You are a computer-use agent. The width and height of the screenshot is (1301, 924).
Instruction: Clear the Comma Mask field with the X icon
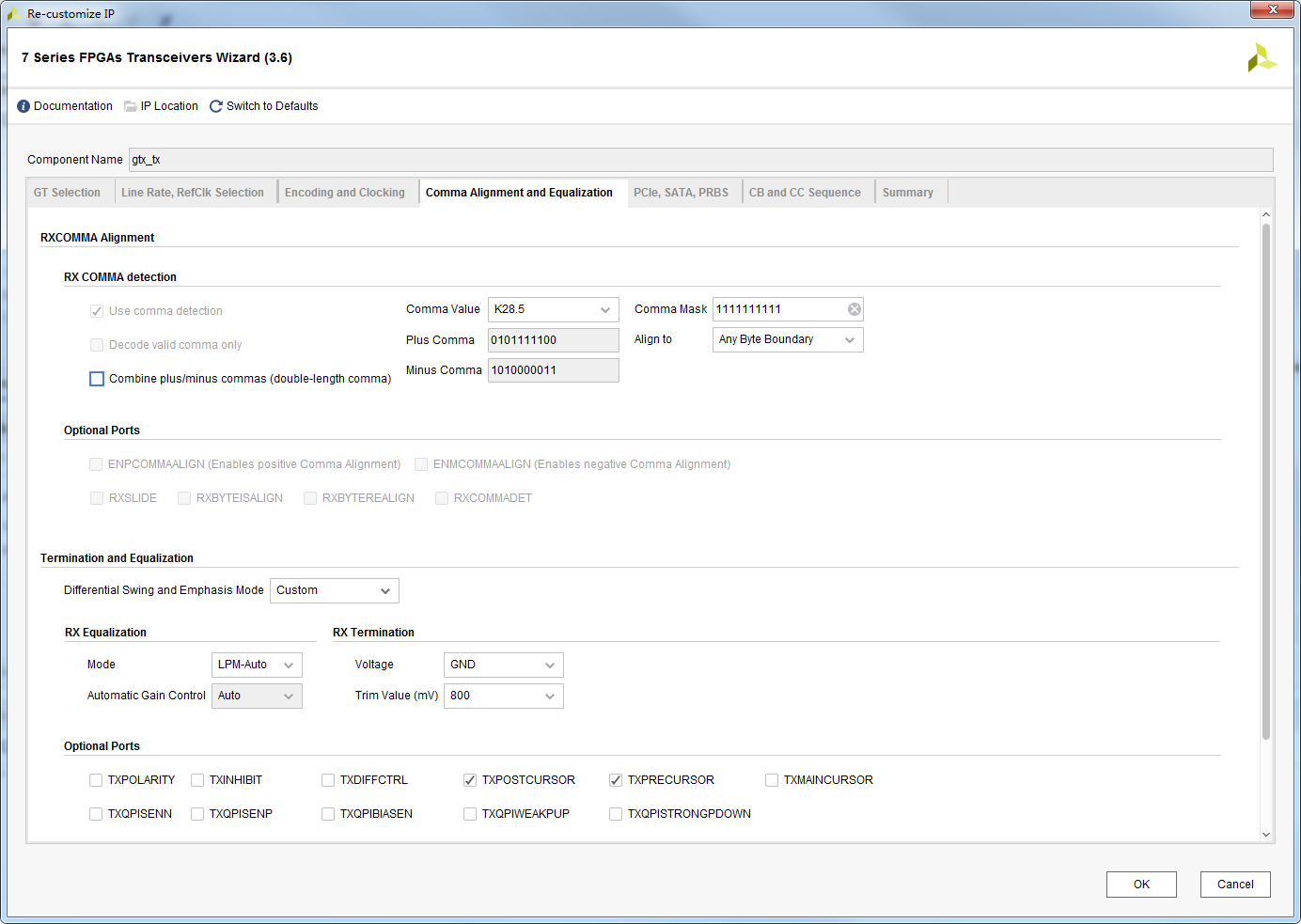tap(854, 309)
